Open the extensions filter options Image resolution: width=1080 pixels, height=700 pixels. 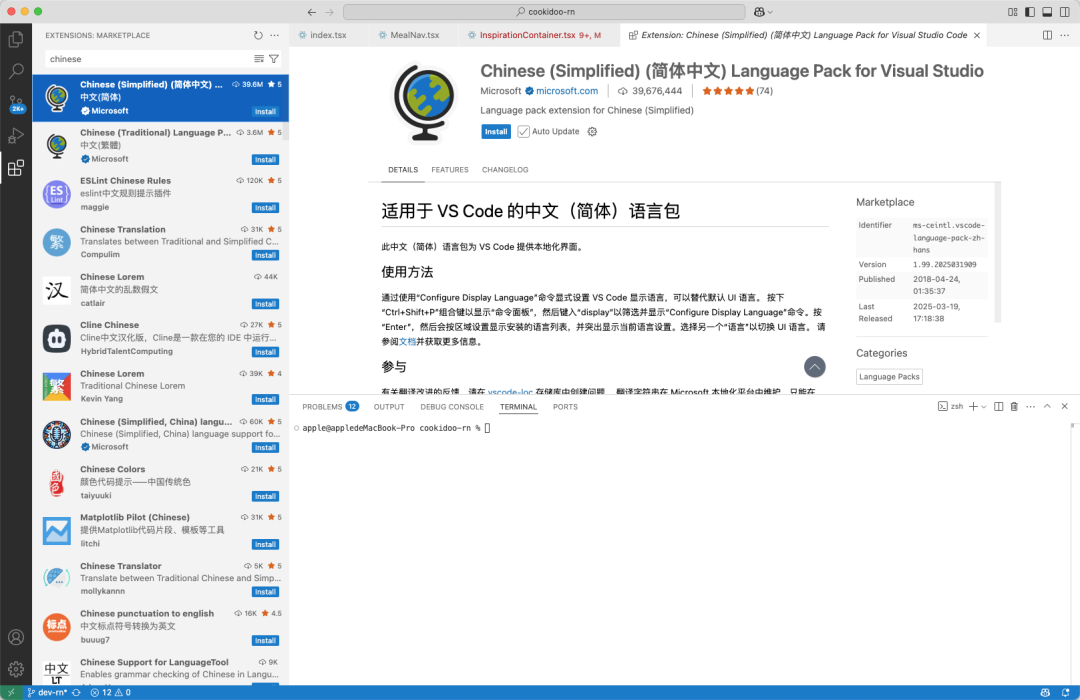[x=274, y=58]
